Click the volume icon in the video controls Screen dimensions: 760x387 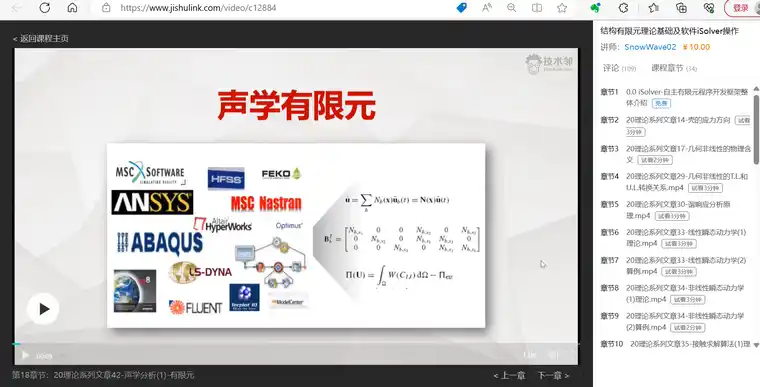click(553, 355)
